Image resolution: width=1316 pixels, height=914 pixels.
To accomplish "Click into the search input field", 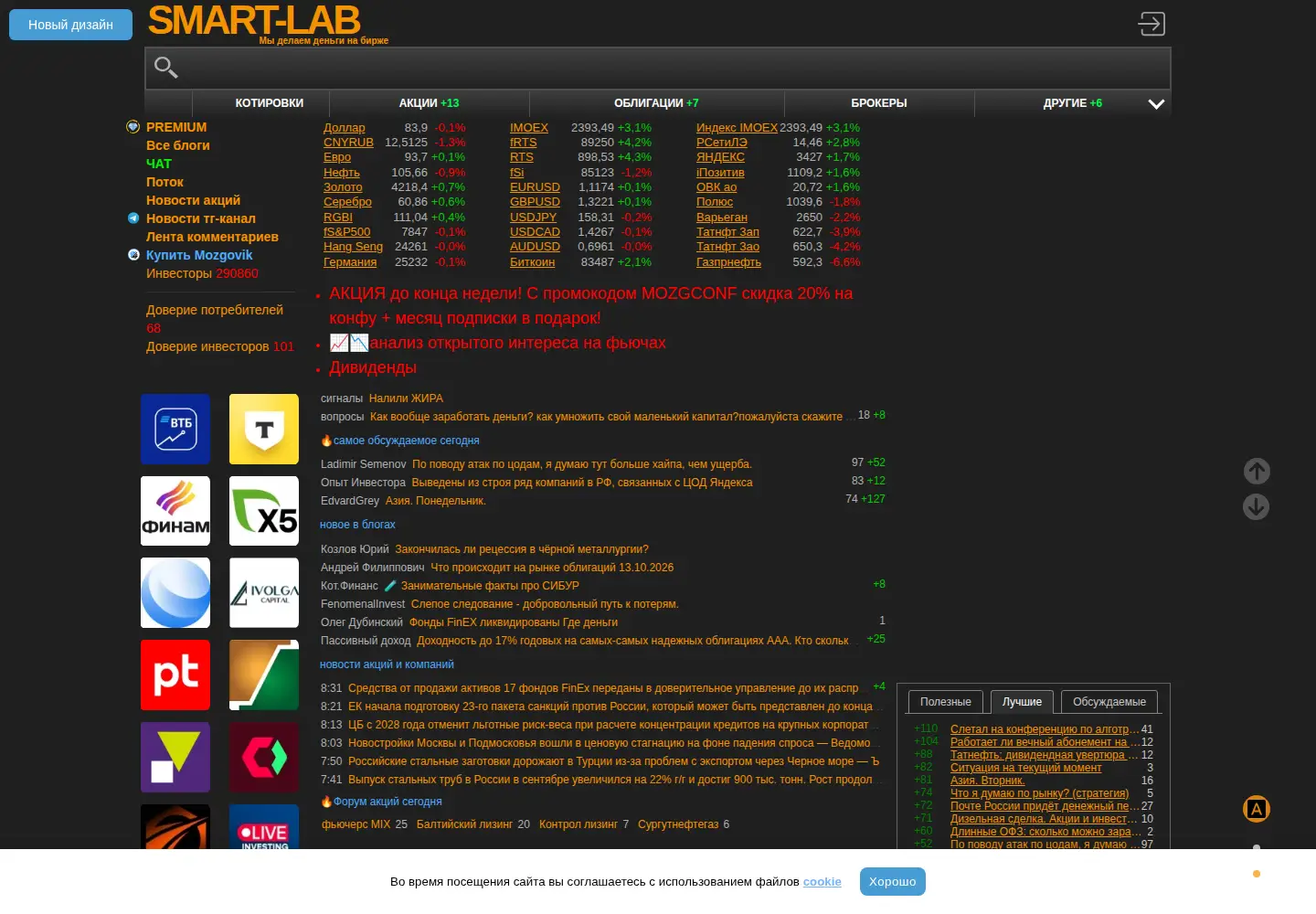I will pyautogui.click(x=658, y=68).
